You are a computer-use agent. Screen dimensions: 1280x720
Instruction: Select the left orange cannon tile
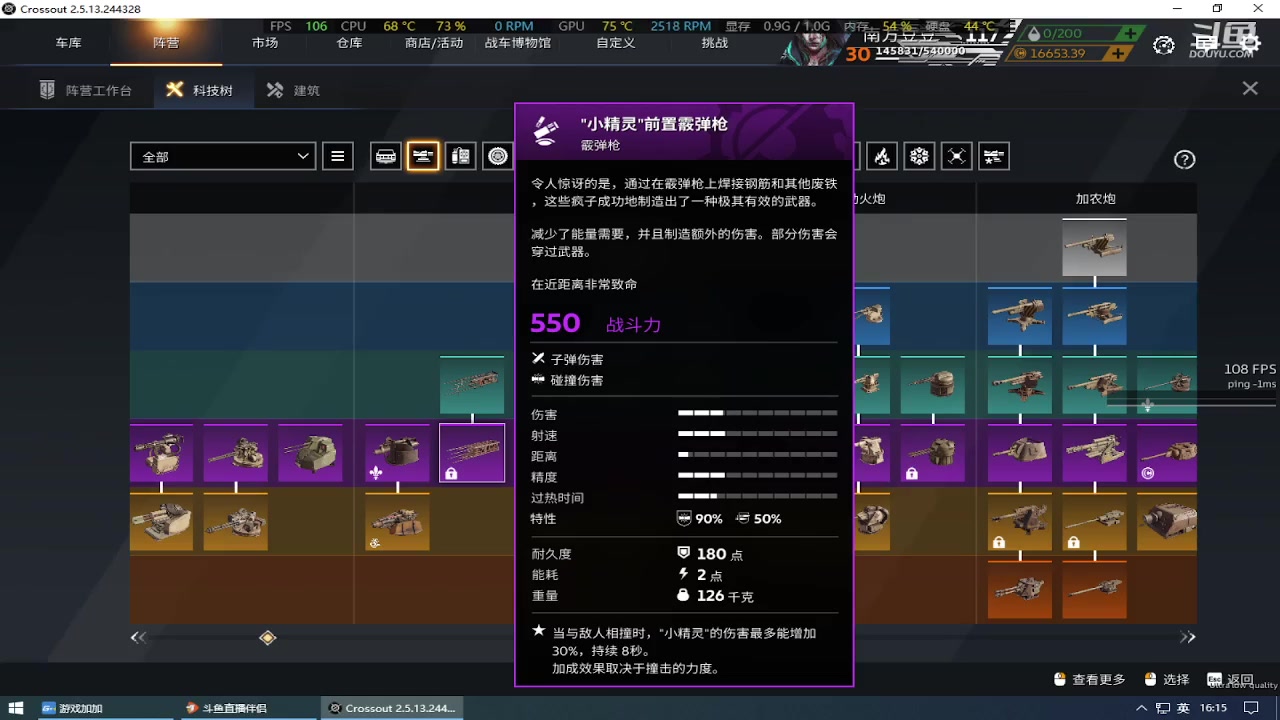1020,589
